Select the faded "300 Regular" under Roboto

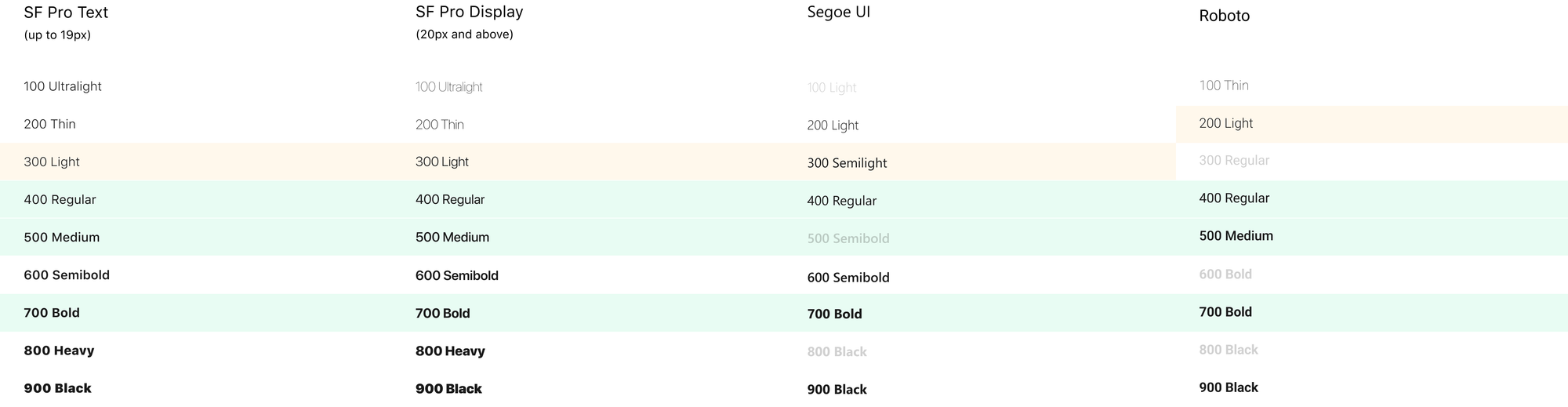[x=1234, y=161]
